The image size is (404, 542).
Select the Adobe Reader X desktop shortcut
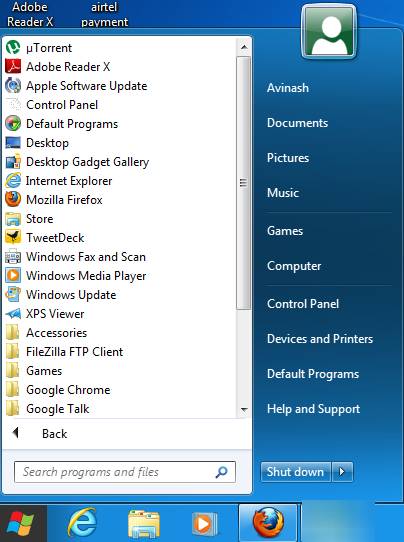30,15
